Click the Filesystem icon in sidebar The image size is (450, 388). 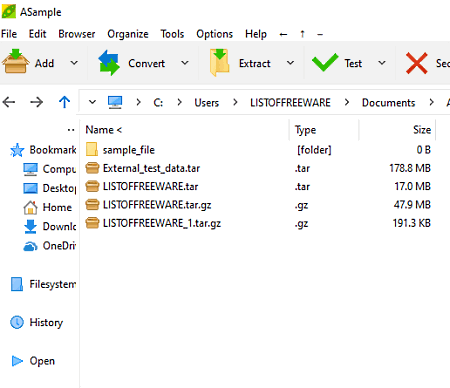[x=17, y=284]
